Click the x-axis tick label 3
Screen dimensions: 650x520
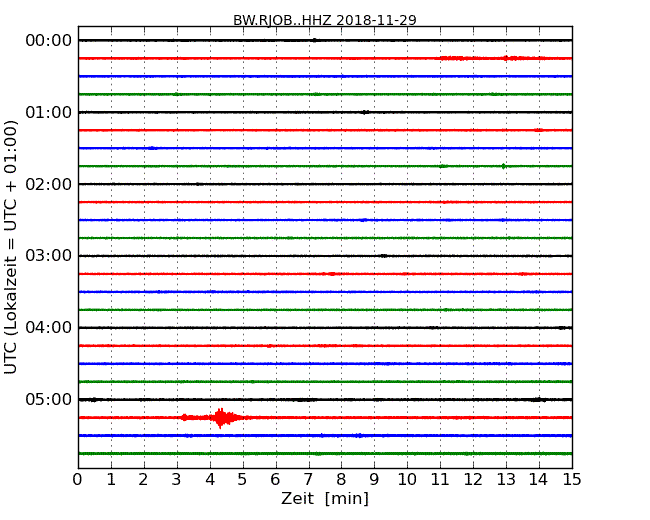[177, 479]
